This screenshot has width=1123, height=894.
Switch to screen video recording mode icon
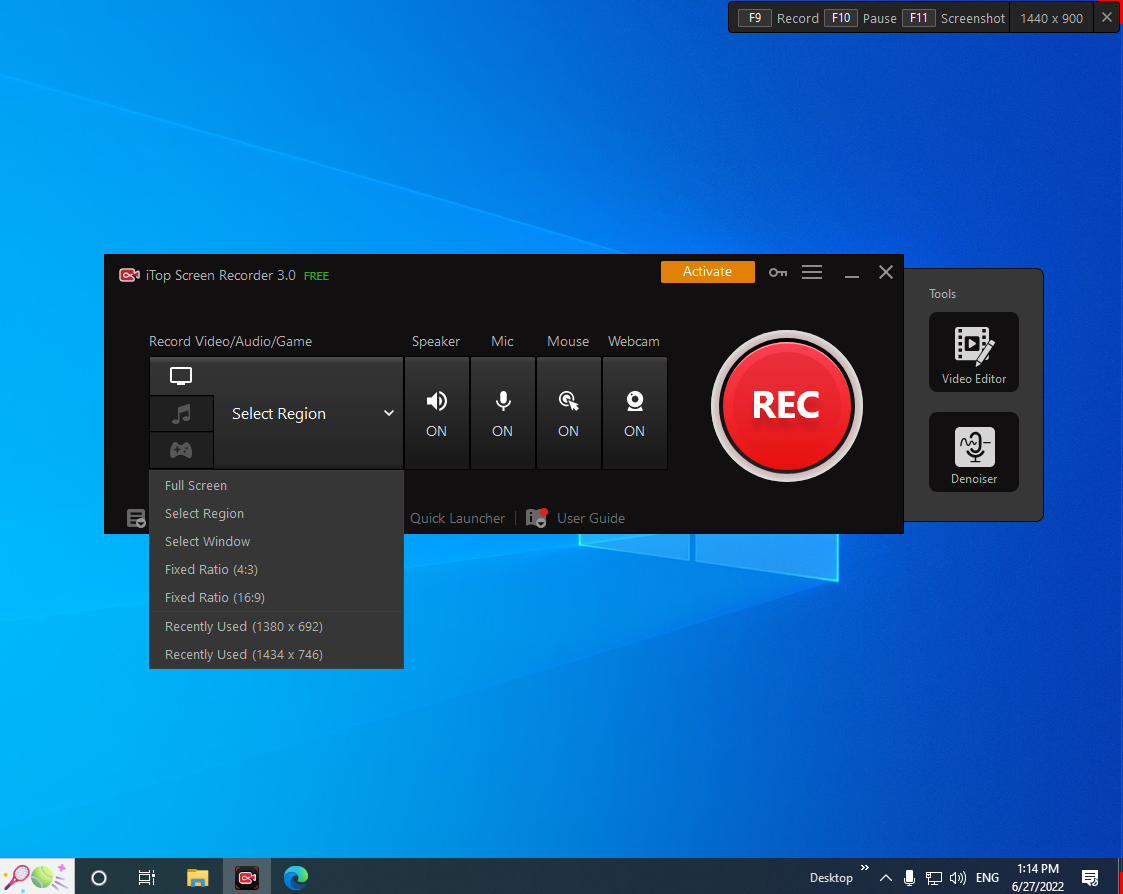click(181, 376)
